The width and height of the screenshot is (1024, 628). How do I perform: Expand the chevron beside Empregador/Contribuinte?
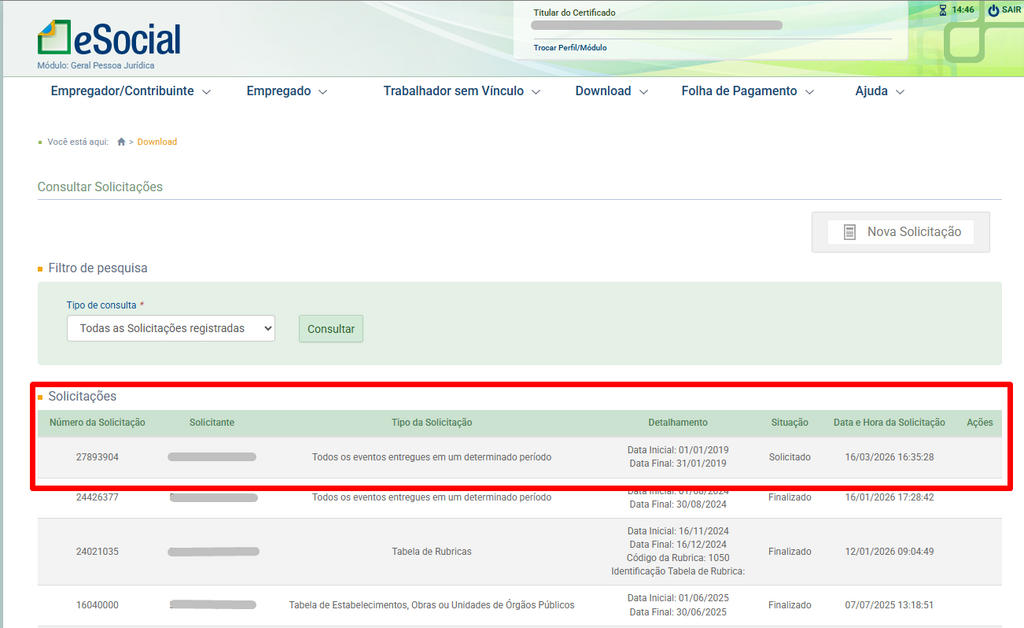click(x=207, y=92)
